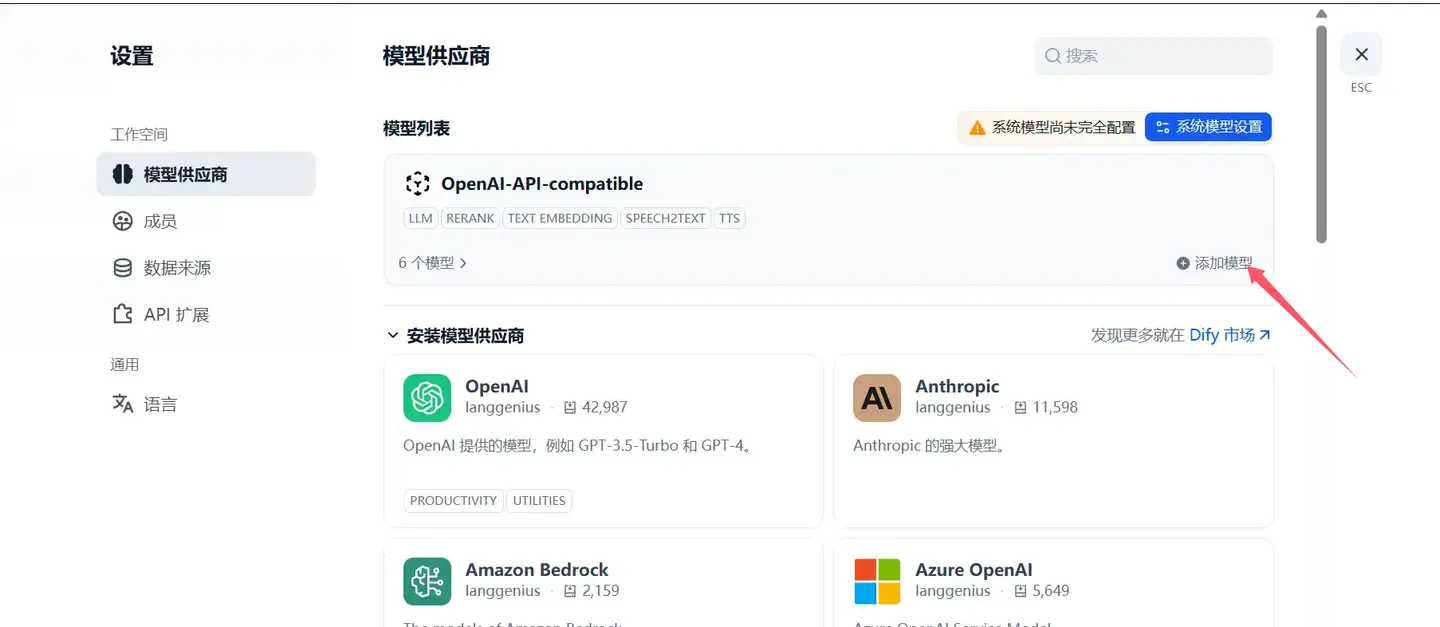Open the 模型供应商 sidebar item
Viewport: 1440px width, 627px height.
coord(206,174)
